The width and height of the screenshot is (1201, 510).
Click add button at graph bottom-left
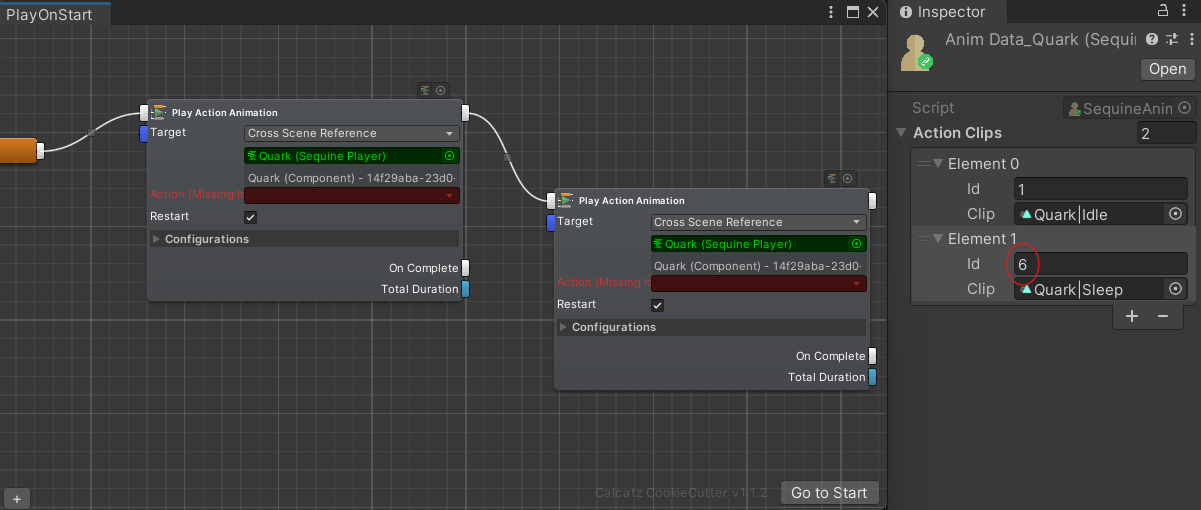click(x=17, y=498)
